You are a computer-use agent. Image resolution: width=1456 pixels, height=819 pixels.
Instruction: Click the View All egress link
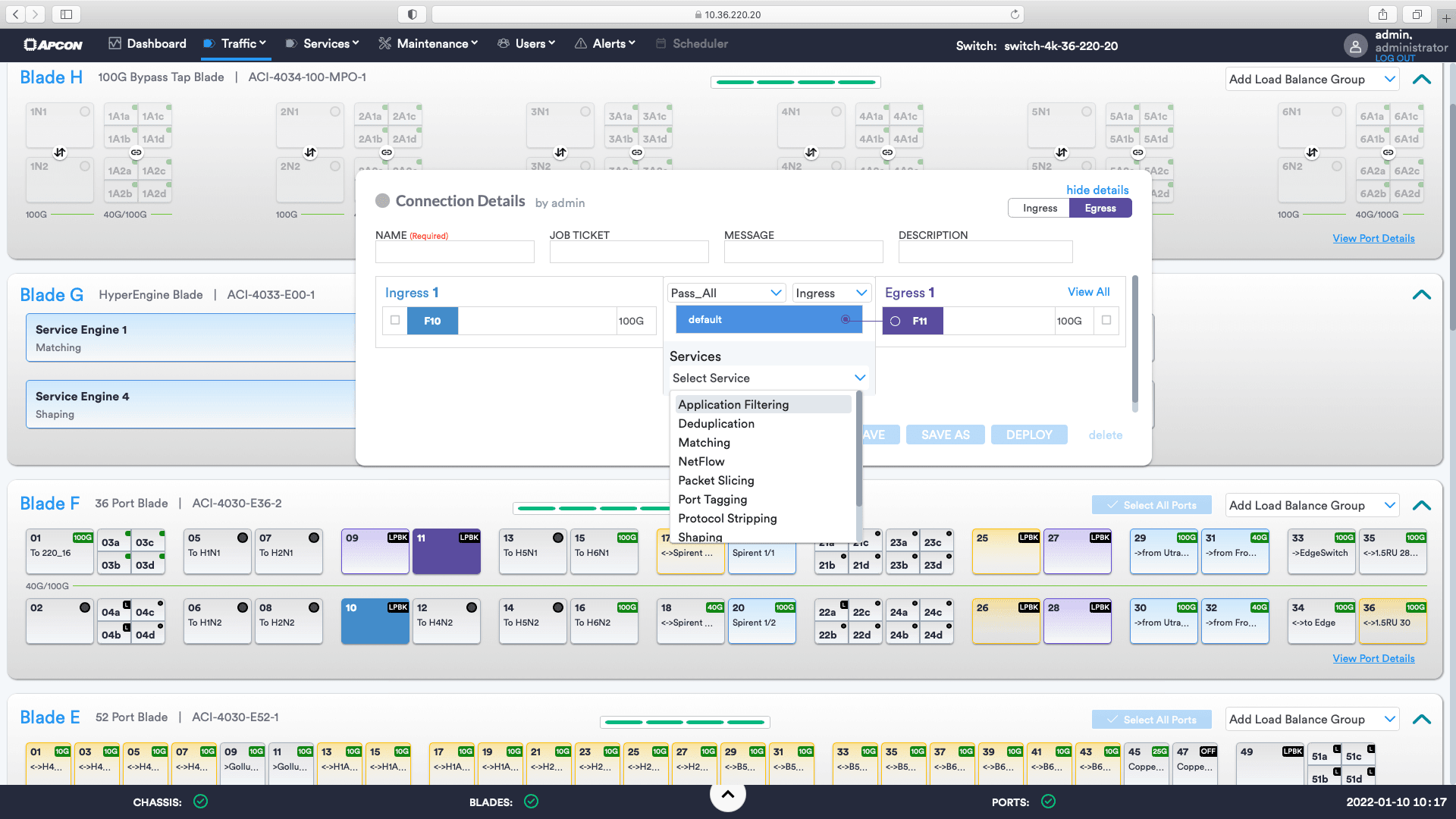[x=1088, y=291]
